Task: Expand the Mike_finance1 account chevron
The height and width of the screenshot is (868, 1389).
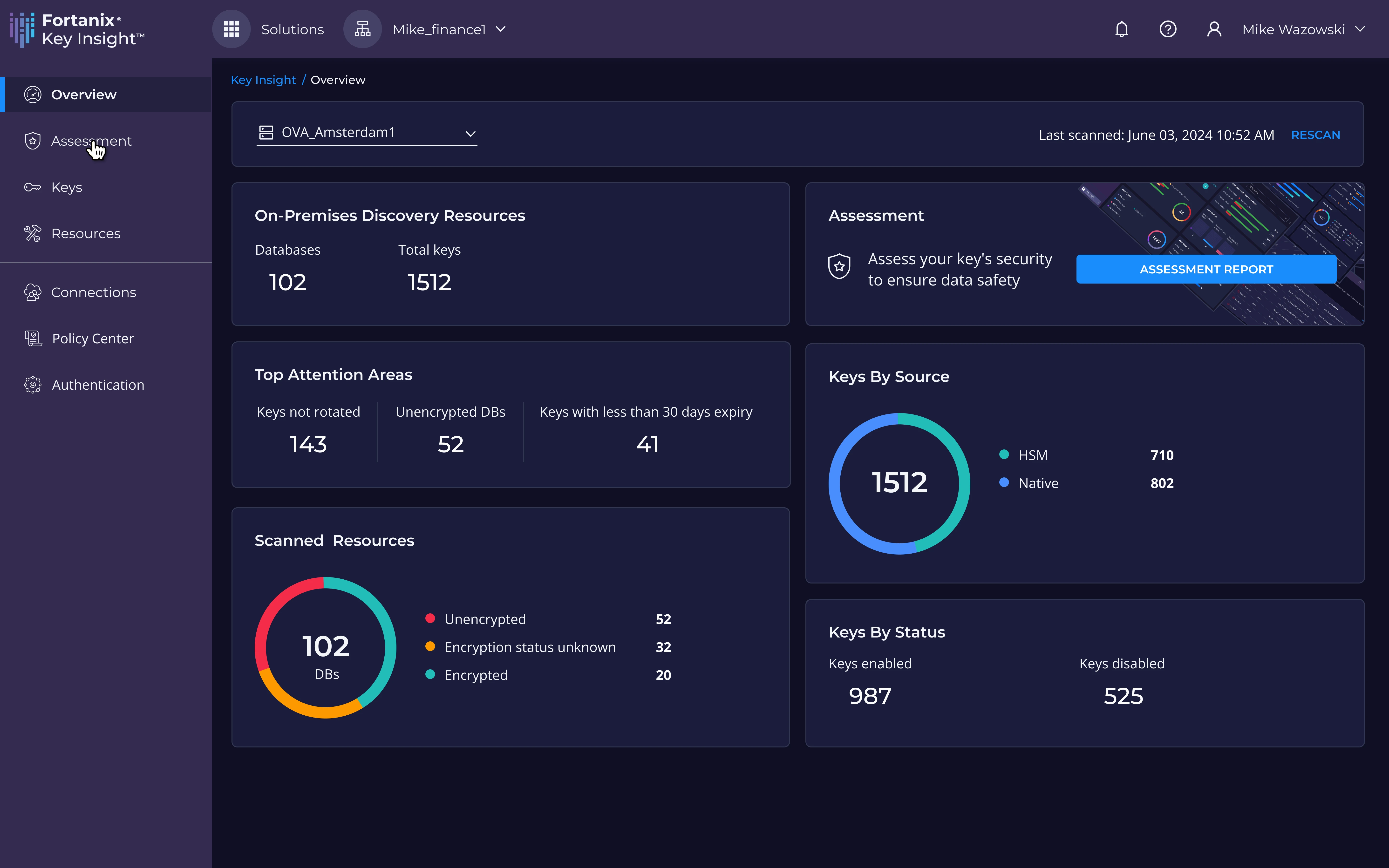Action: [501, 29]
